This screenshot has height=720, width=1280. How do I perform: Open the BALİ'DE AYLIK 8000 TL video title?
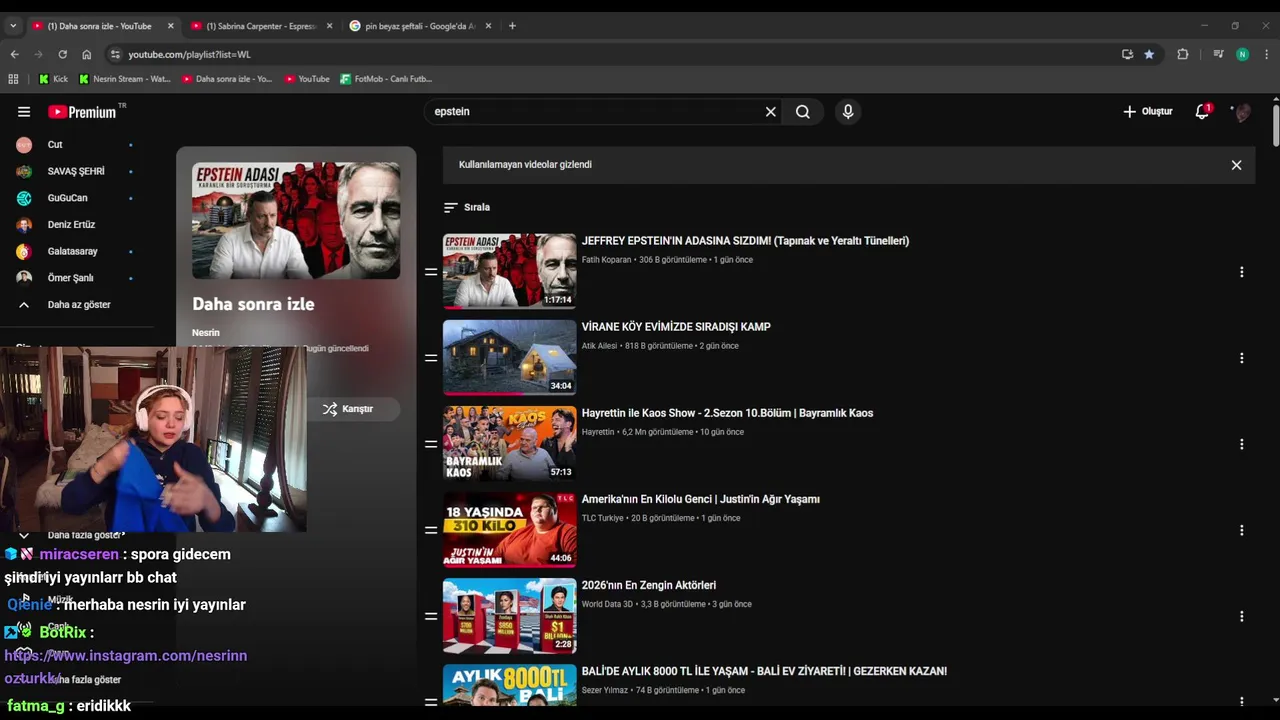coord(764,671)
